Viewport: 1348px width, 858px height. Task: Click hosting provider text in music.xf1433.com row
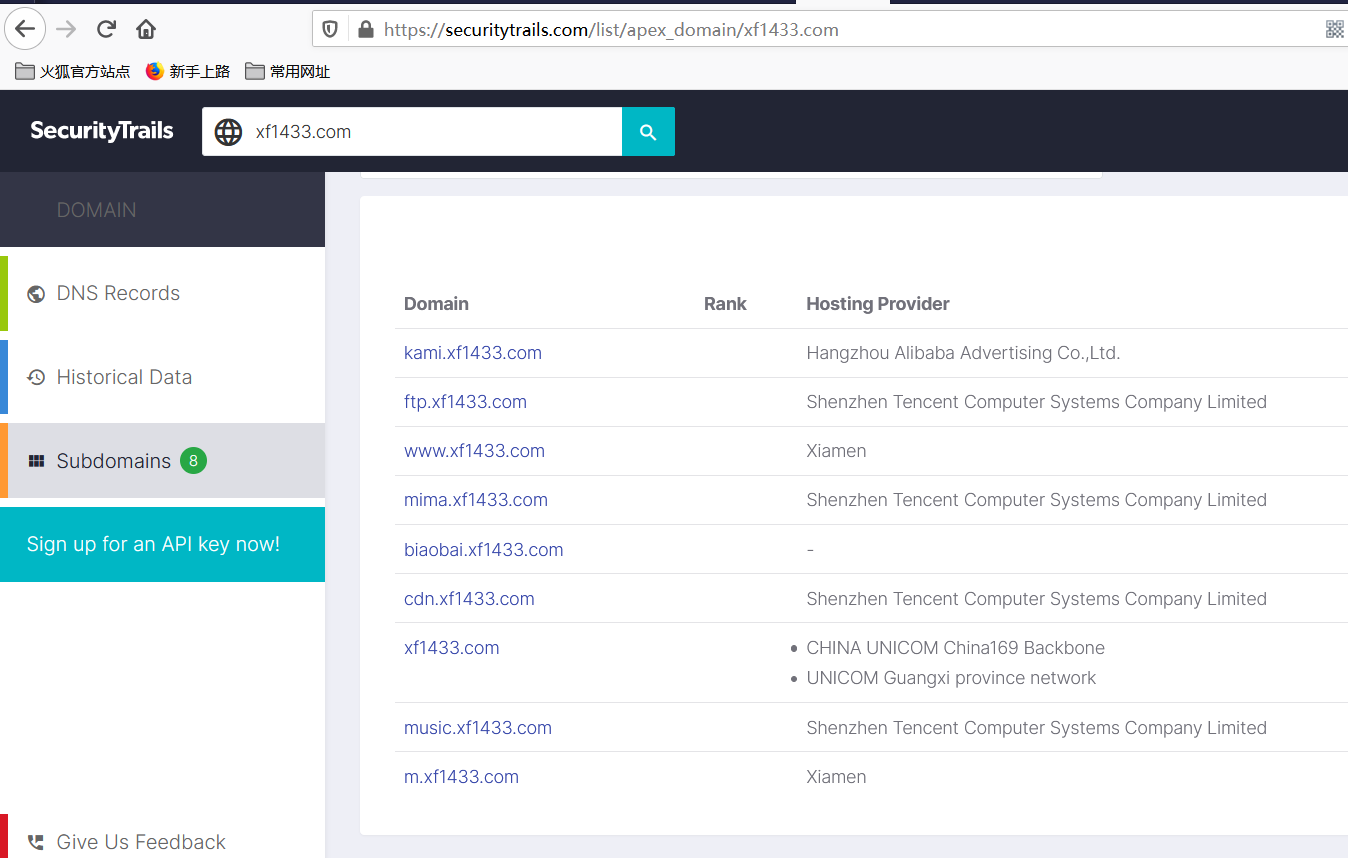(x=1036, y=728)
